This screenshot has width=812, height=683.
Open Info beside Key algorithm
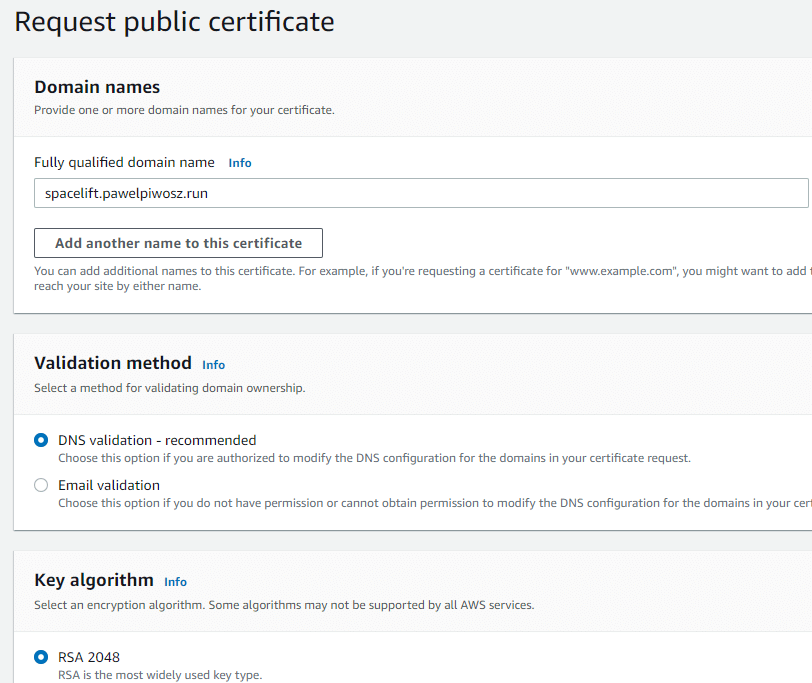(x=175, y=582)
